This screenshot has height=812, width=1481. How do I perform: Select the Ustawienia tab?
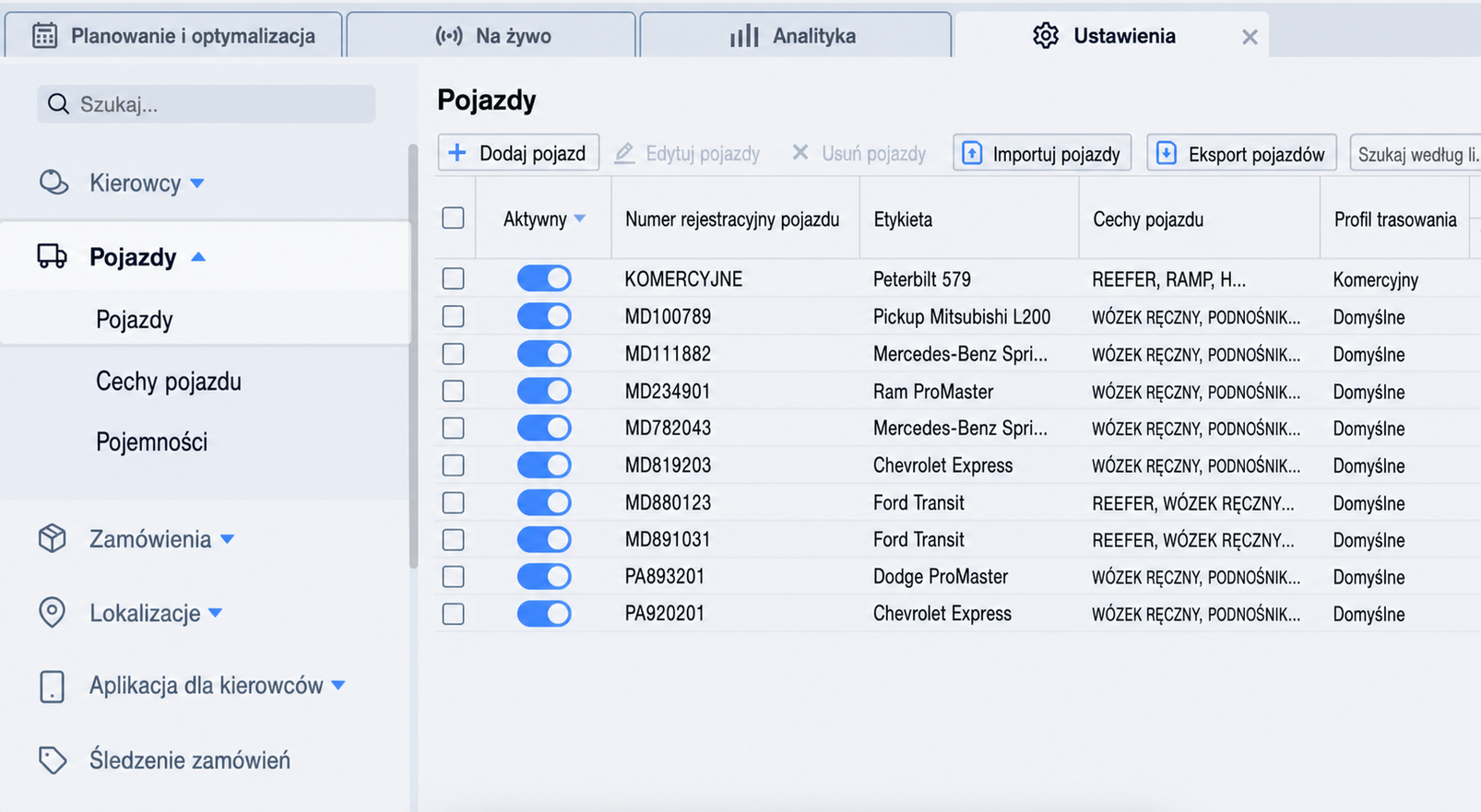tap(1112, 35)
